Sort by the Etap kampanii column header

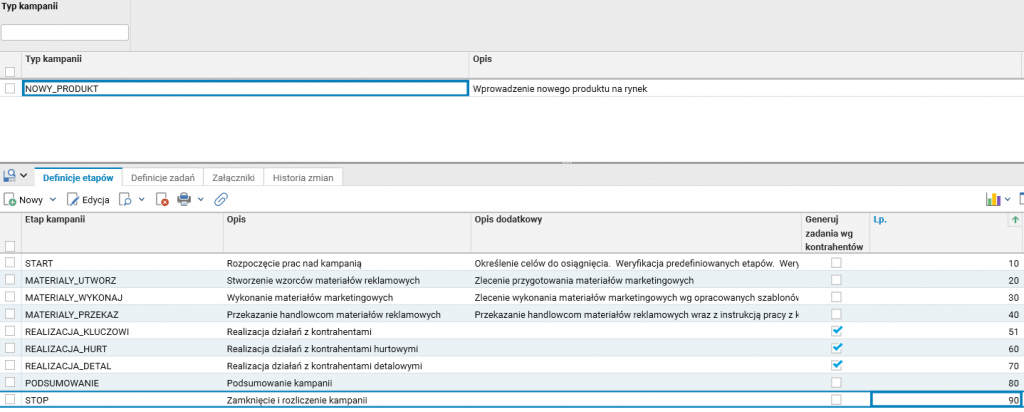[120, 219]
